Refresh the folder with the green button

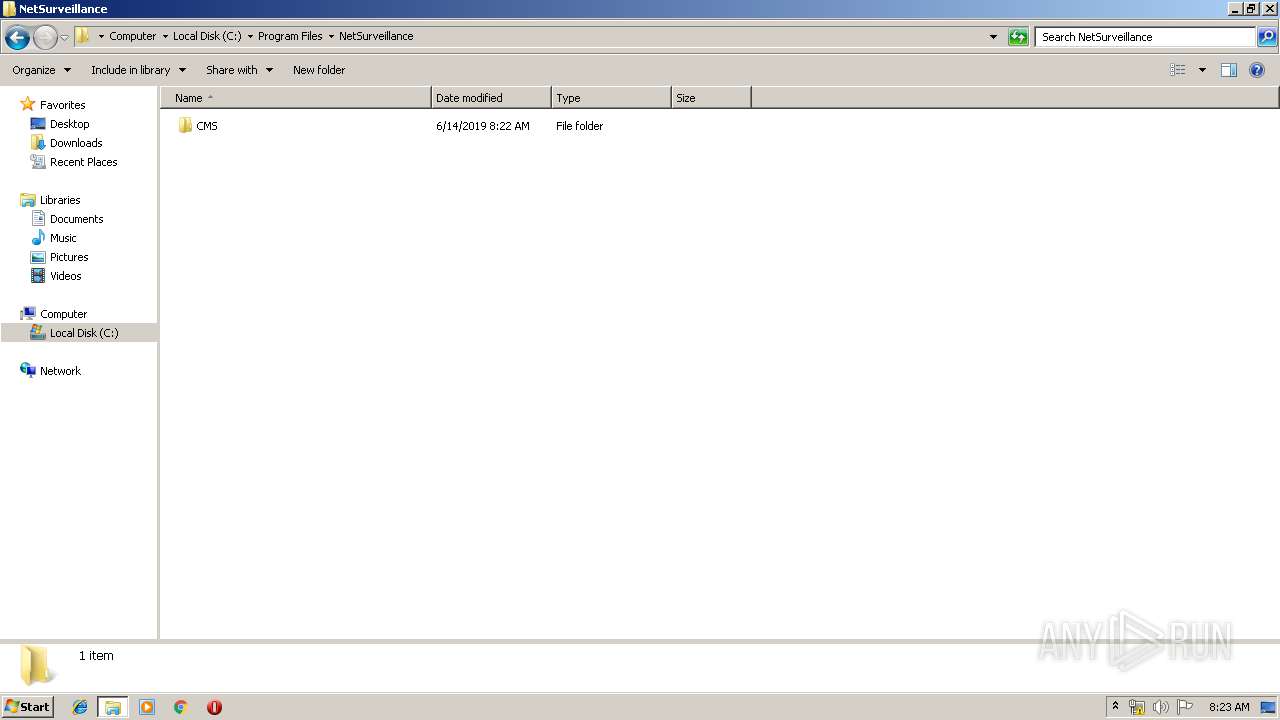click(x=1018, y=37)
